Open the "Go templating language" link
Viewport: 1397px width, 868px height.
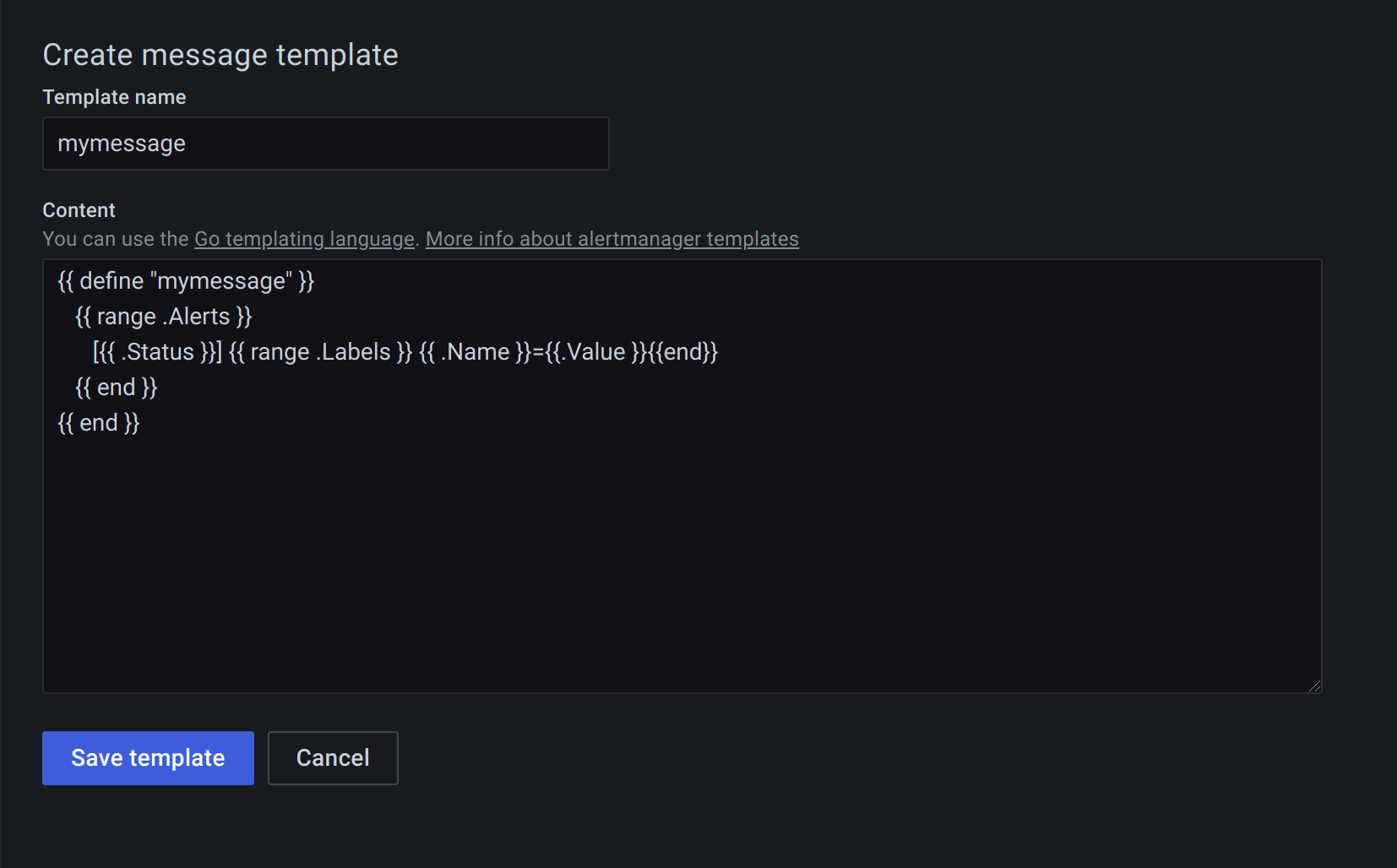coord(302,239)
